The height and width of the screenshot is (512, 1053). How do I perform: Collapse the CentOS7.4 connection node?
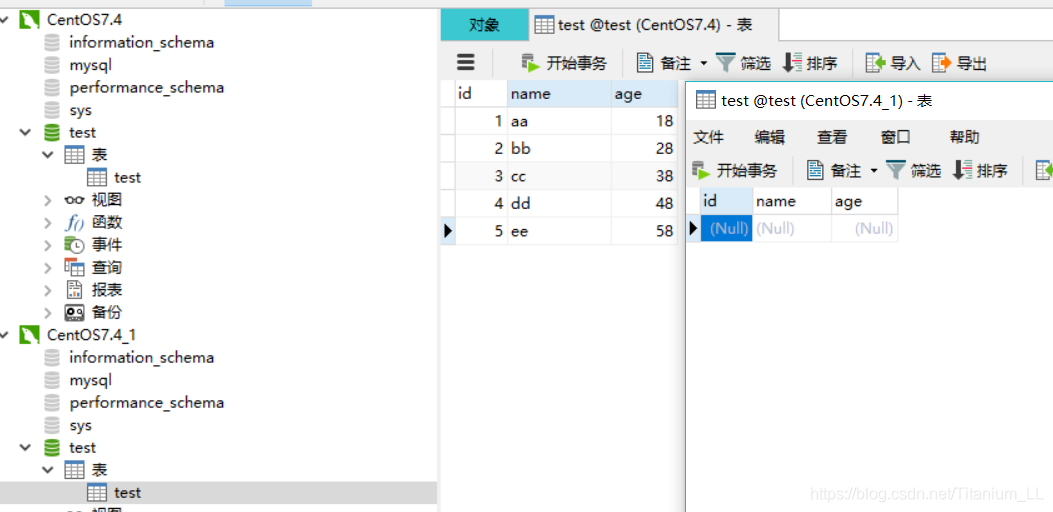point(5,19)
